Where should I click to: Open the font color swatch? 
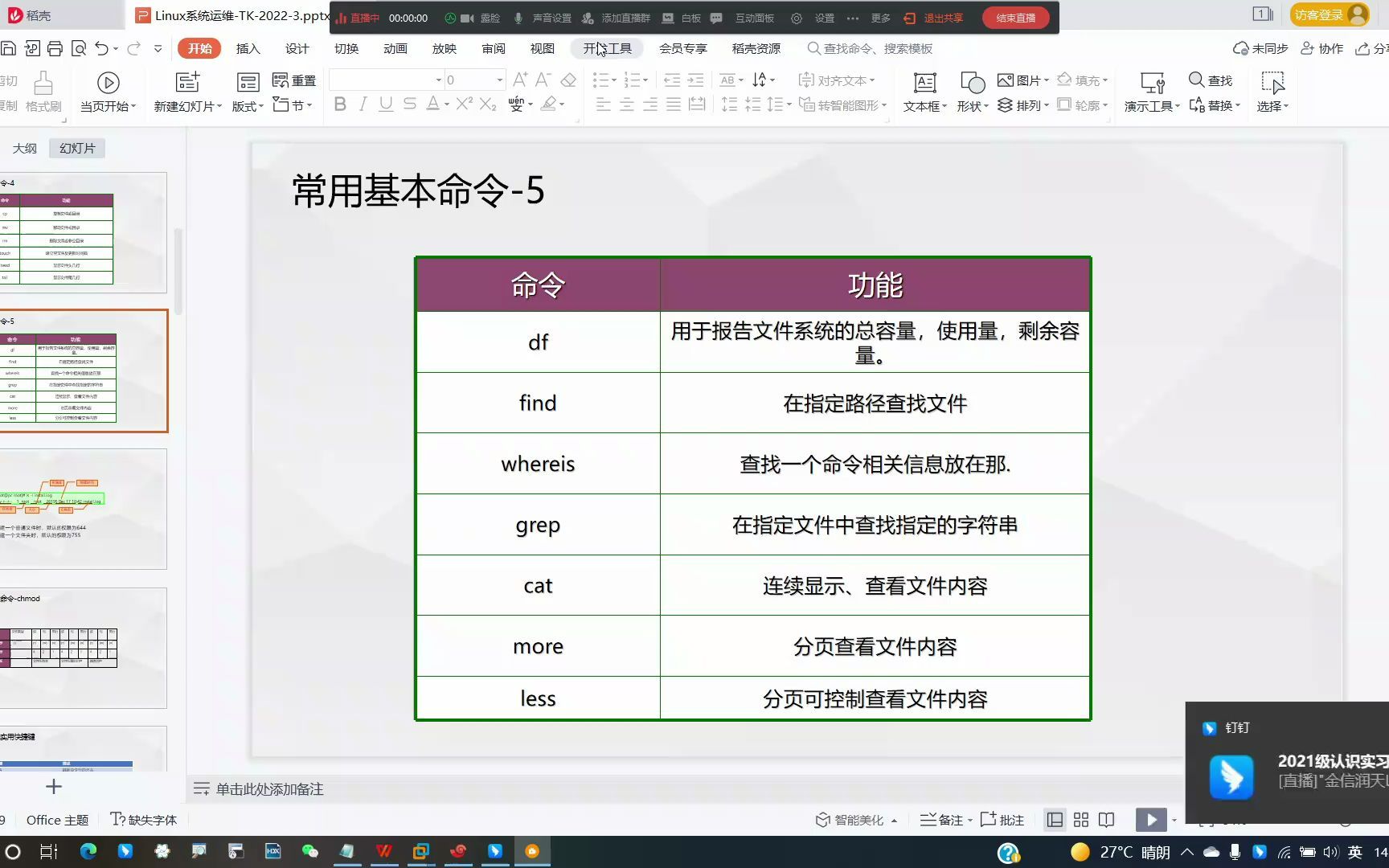(434, 104)
